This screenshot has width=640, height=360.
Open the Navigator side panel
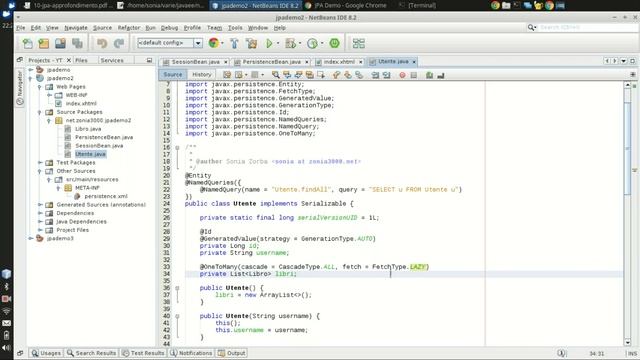(x=20, y=87)
